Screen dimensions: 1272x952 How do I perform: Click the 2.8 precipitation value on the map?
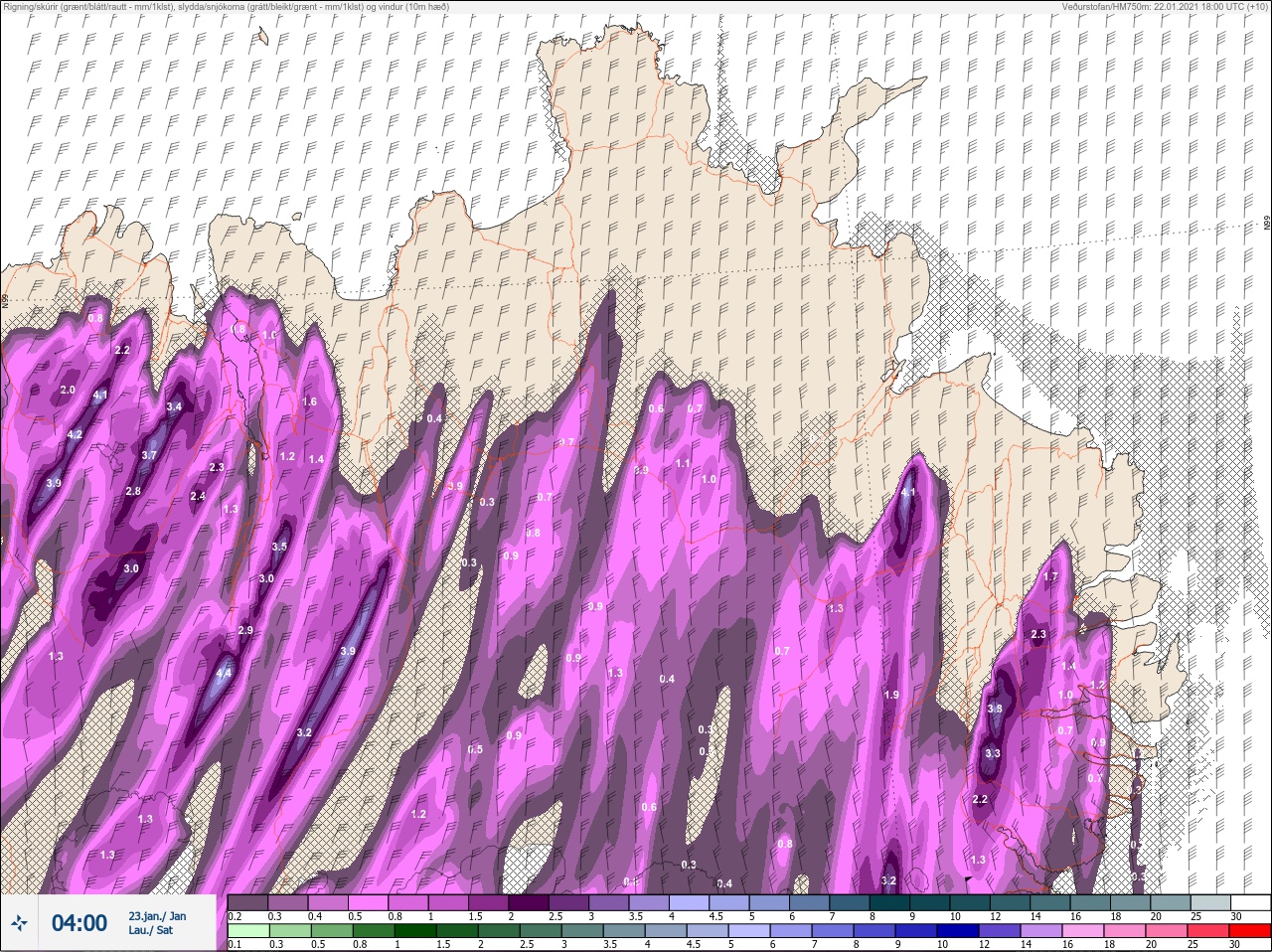[x=133, y=492]
